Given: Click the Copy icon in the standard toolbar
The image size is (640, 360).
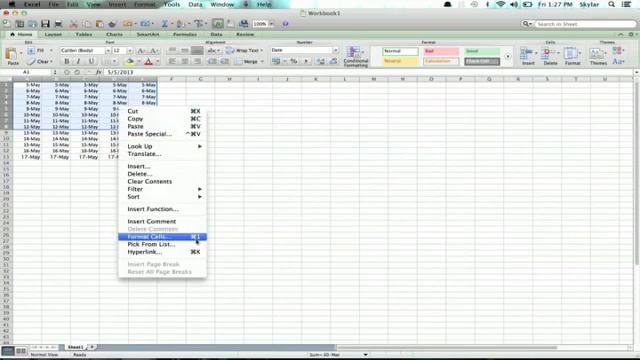Looking at the screenshot, I should 87,24.
